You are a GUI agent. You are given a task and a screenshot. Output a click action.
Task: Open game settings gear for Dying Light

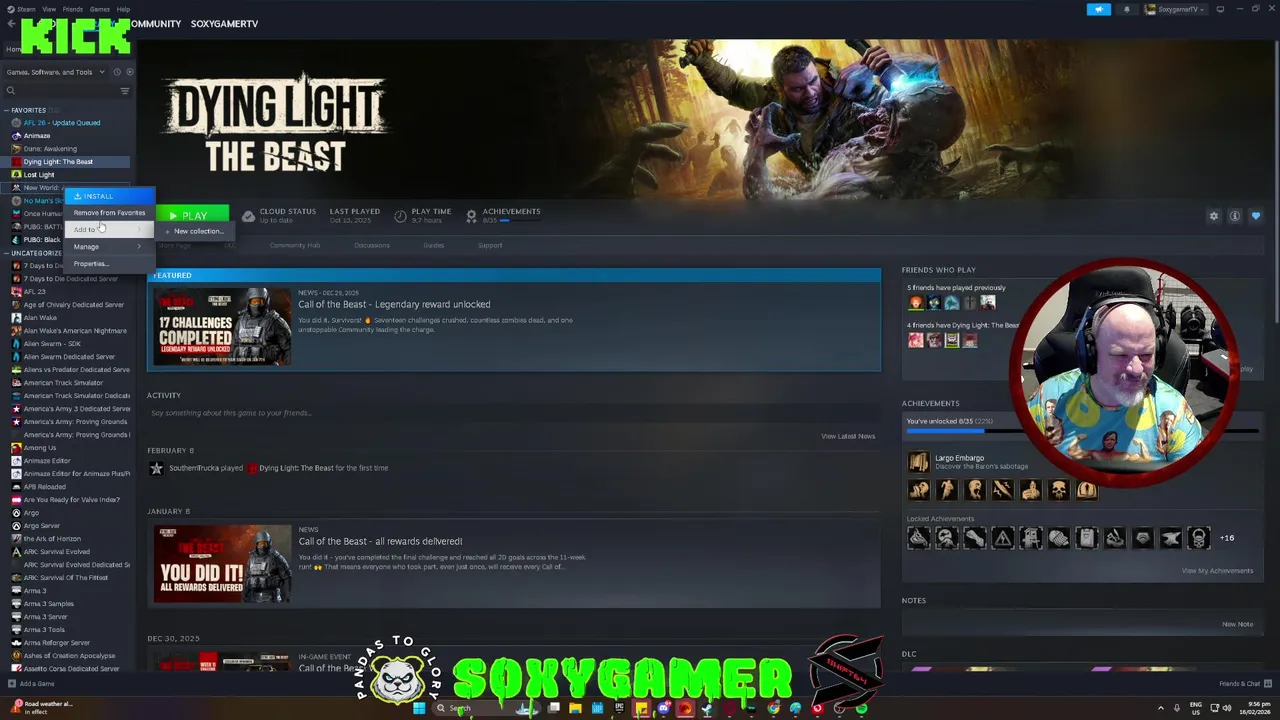pos(1214,216)
